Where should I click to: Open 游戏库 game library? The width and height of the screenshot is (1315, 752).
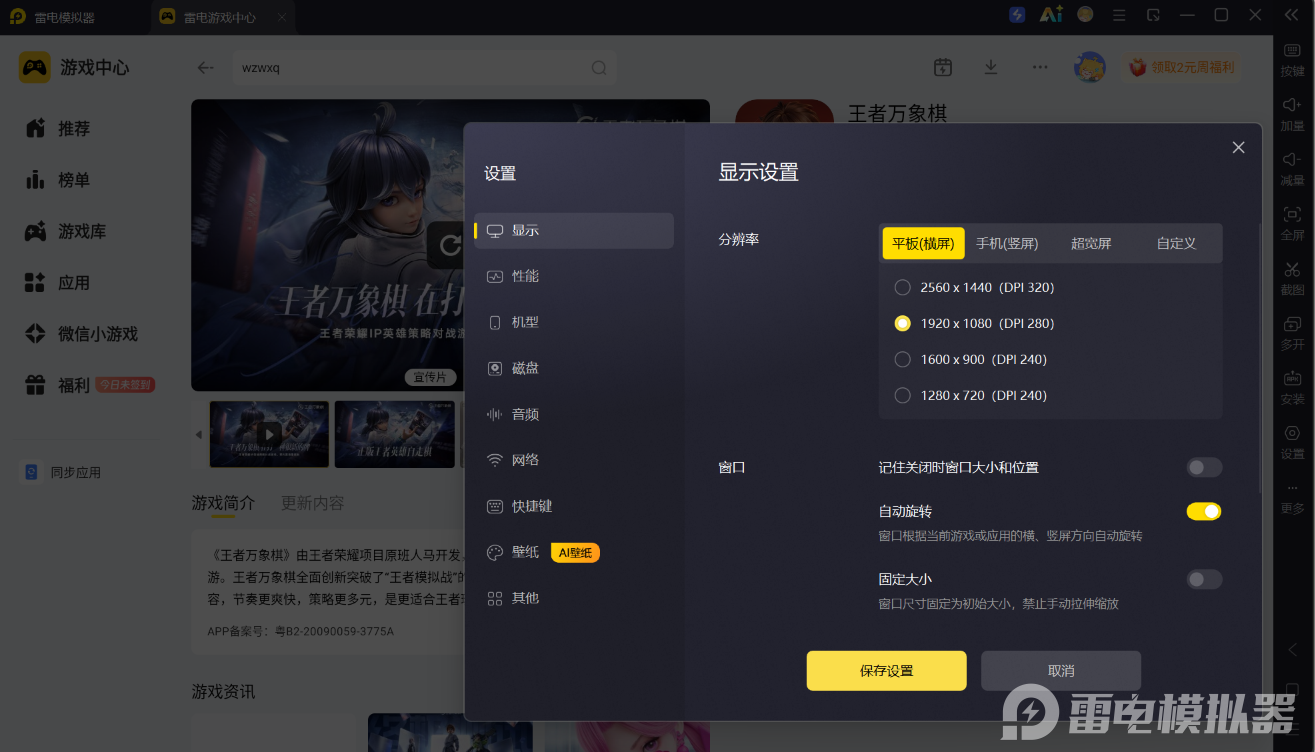click(66, 231)
